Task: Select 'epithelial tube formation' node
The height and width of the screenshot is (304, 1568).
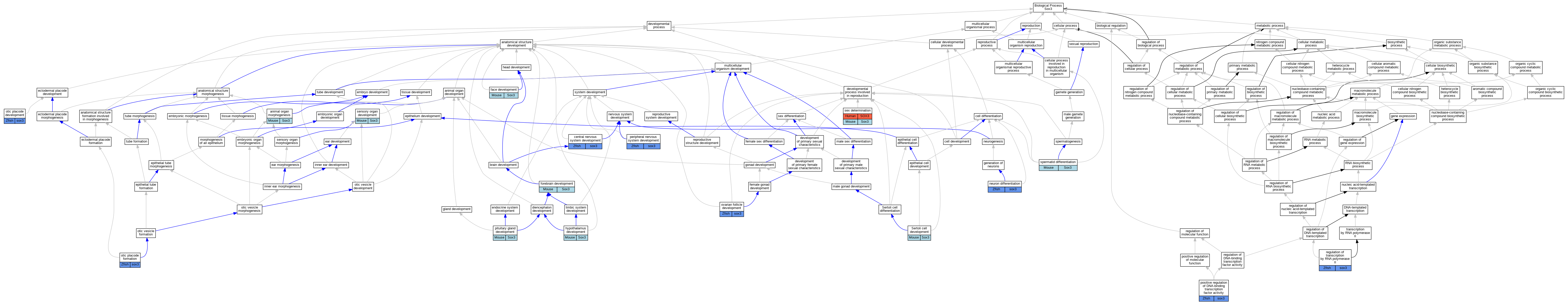Action: (146, 186)
